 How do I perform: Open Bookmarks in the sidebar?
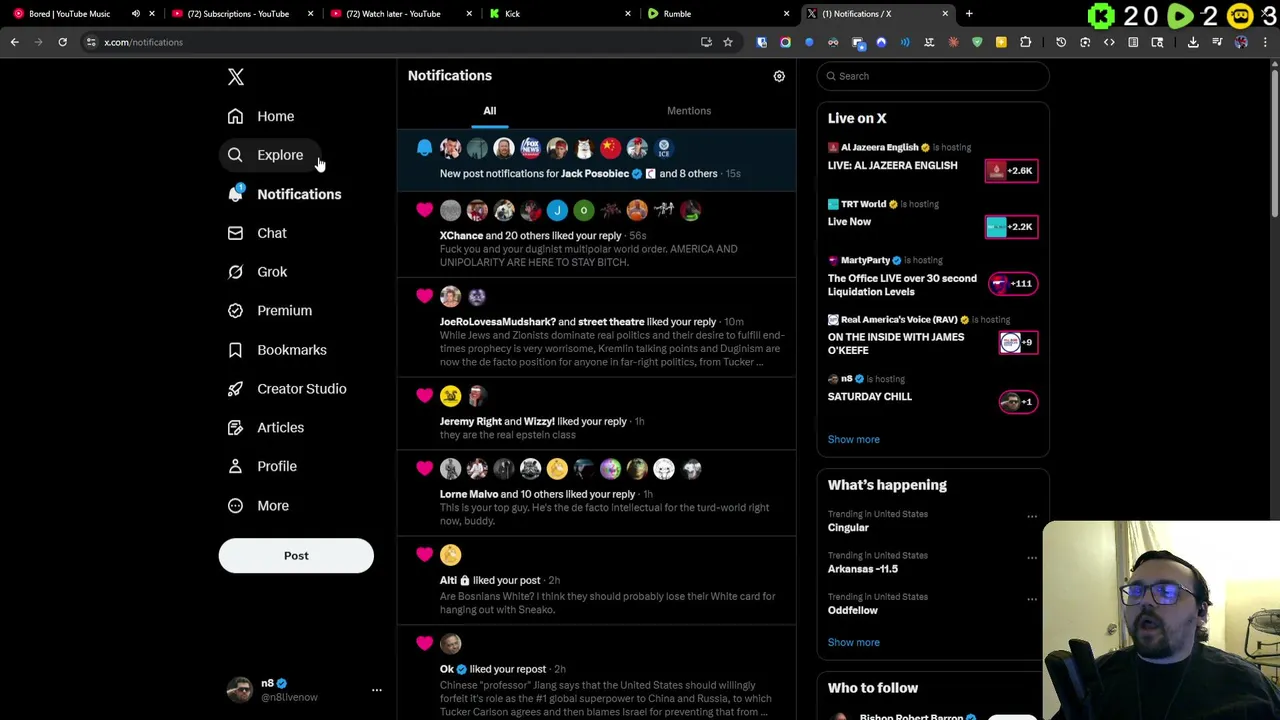[278, 350]
